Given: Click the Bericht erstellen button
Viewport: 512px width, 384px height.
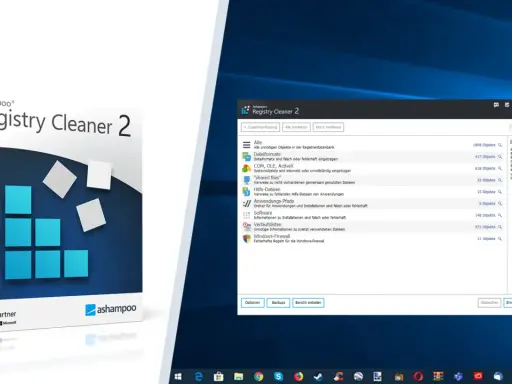Looking at the screenshot, I should (308, 303).
